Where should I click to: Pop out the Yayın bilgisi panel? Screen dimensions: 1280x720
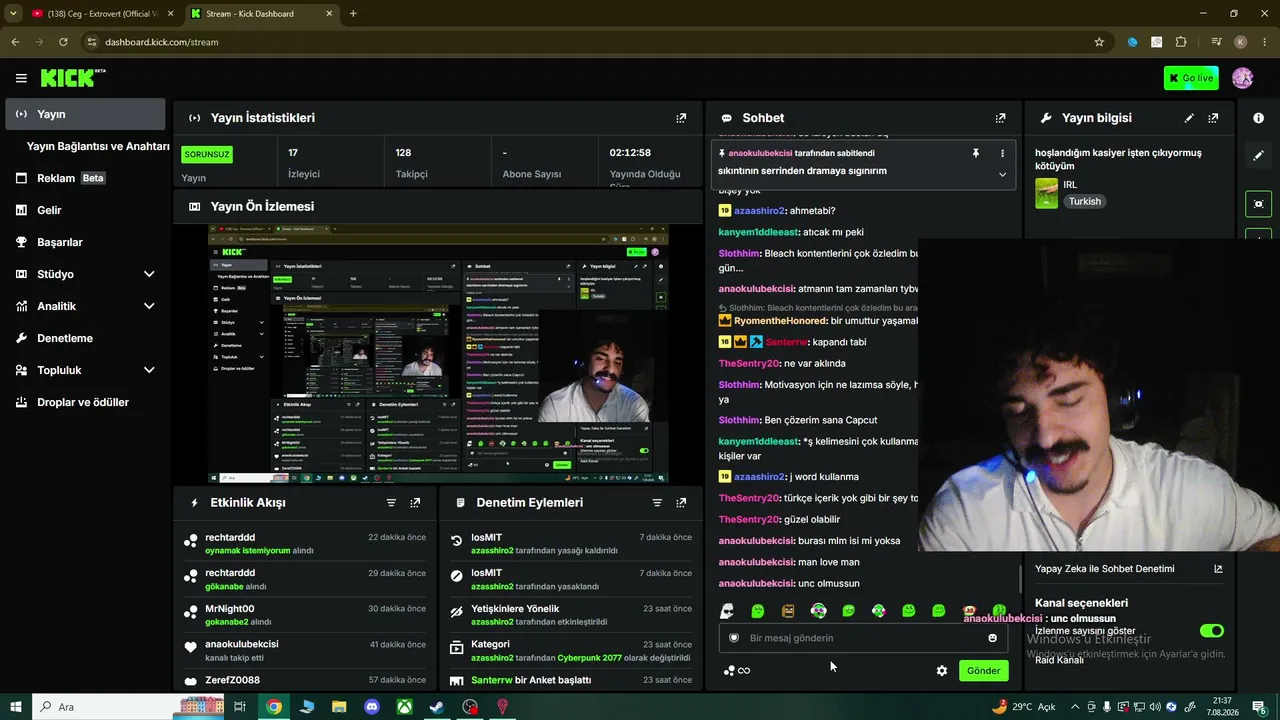point(1213,118)
